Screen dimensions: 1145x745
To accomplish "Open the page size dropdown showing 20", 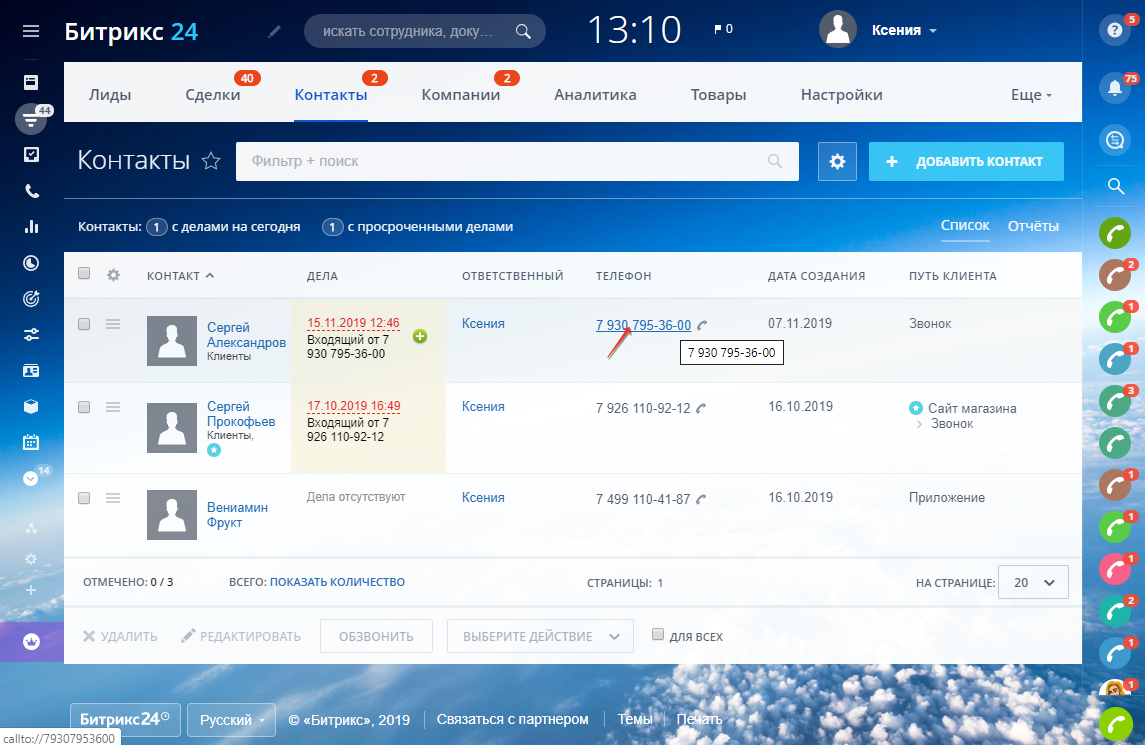I will (x=1033, y=581).
